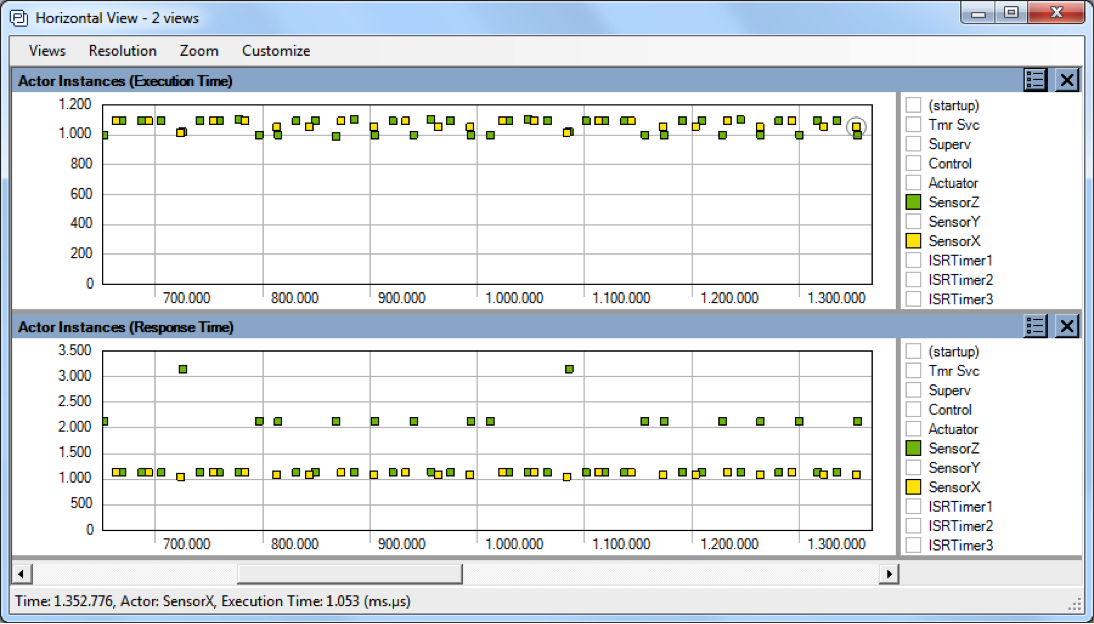Minimize the Horizontal View window
Viewport: 1094px width, 624px height.
click(979, 14)
